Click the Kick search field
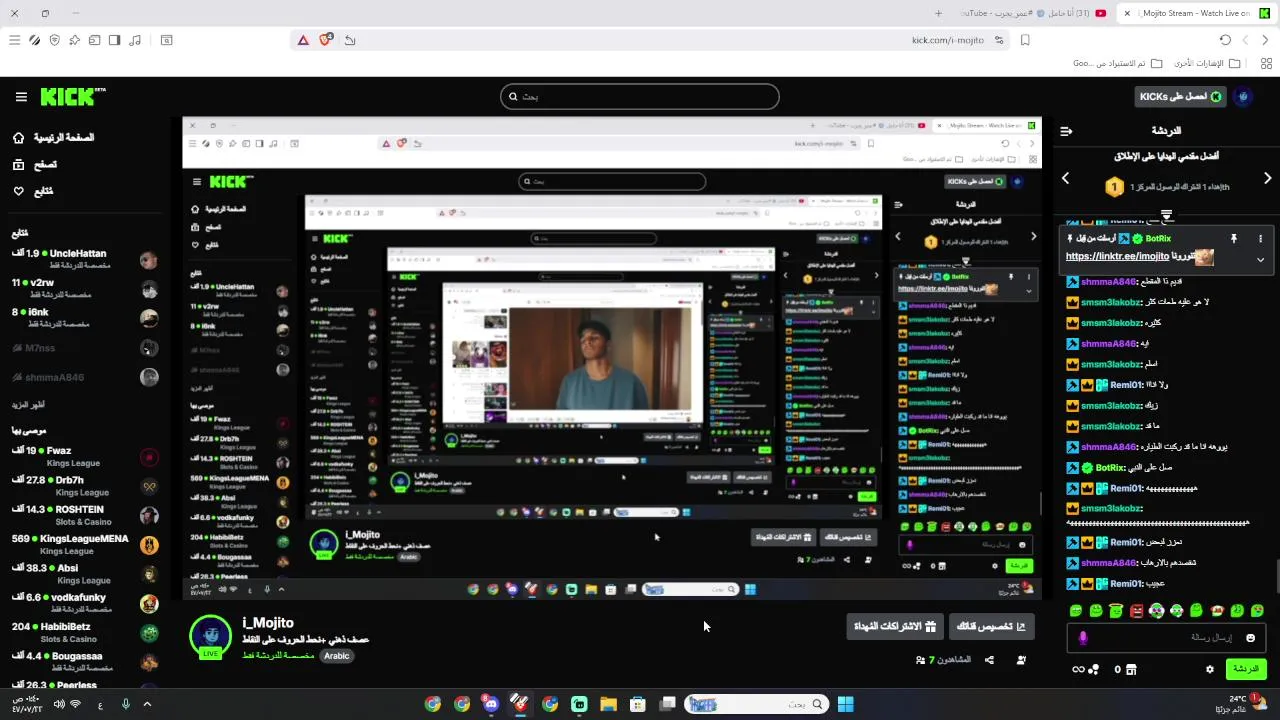The height and width of the screenshot is (720, 1280). click(x=640, y=97)
